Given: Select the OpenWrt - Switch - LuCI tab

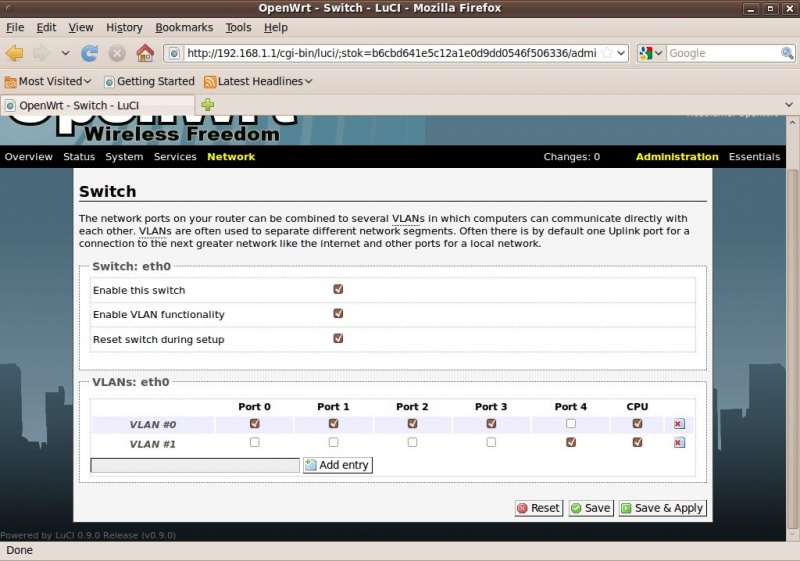Looking at the screenshot, I should 97,106.
